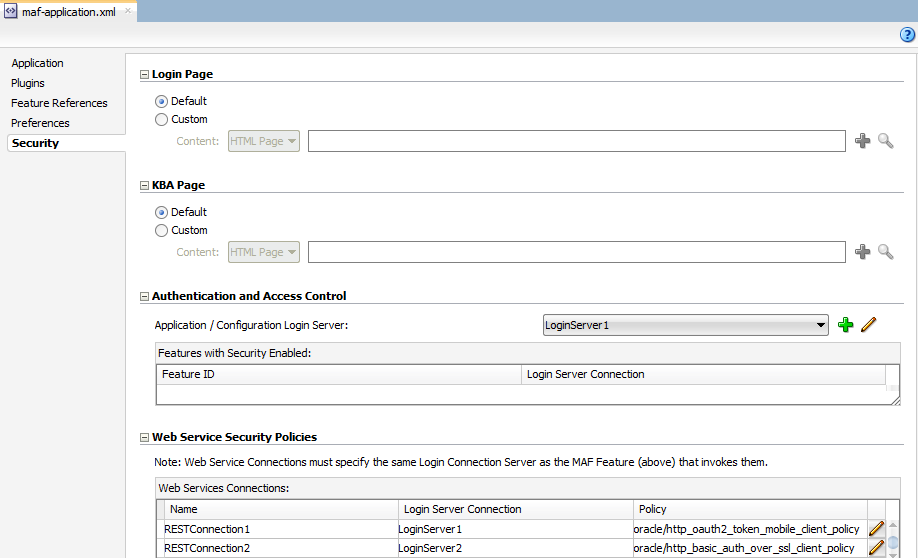Screen dimensions: 918x558
Task: Select the RESTConnection2 name cell
Action: [280, 549]
